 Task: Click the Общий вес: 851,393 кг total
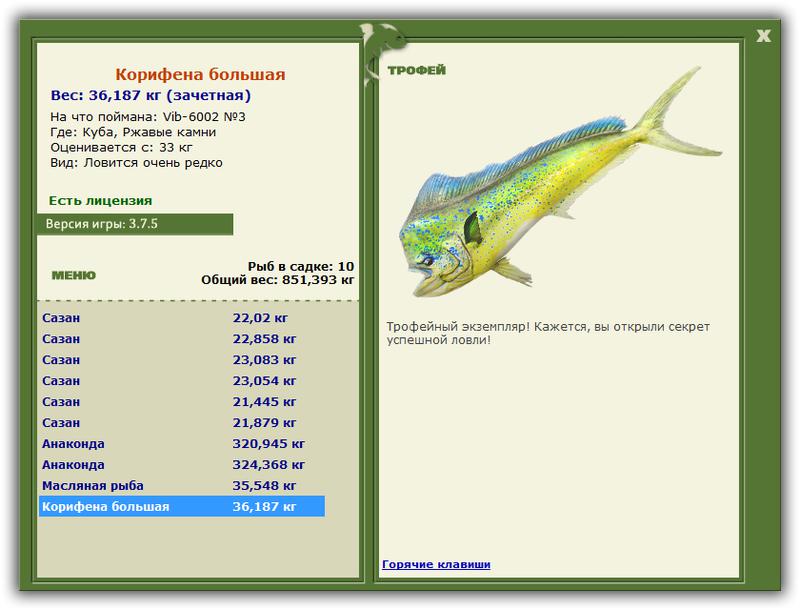coord(277,279)
